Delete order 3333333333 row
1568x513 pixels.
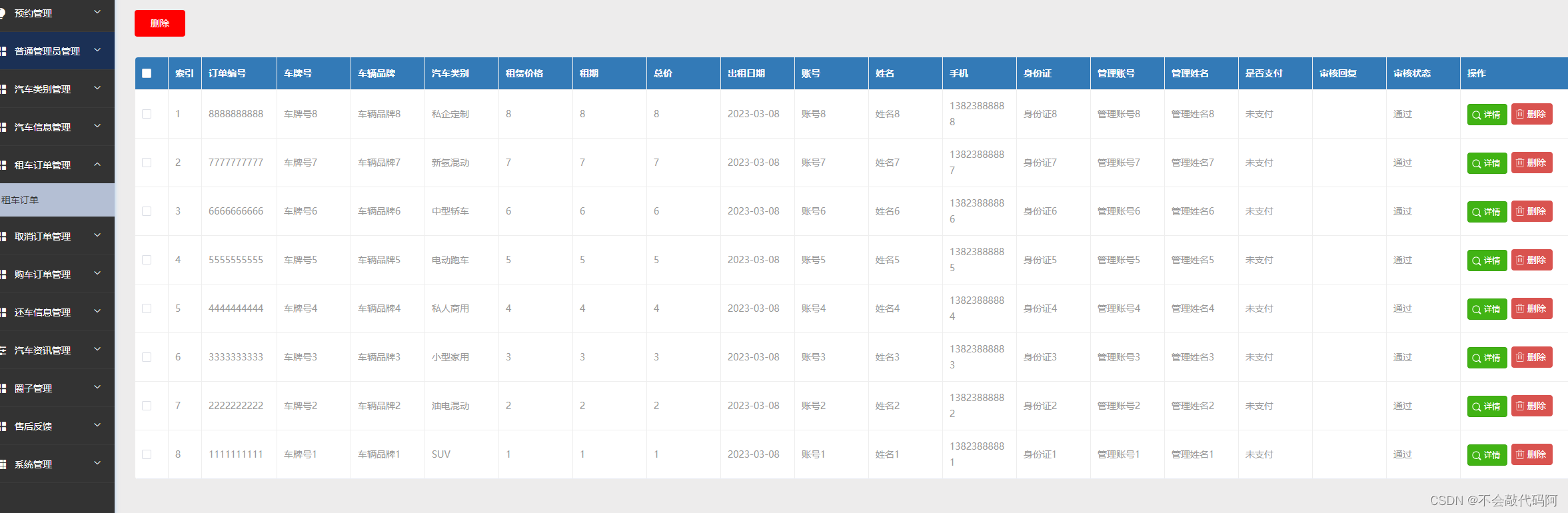point(1531,357)
